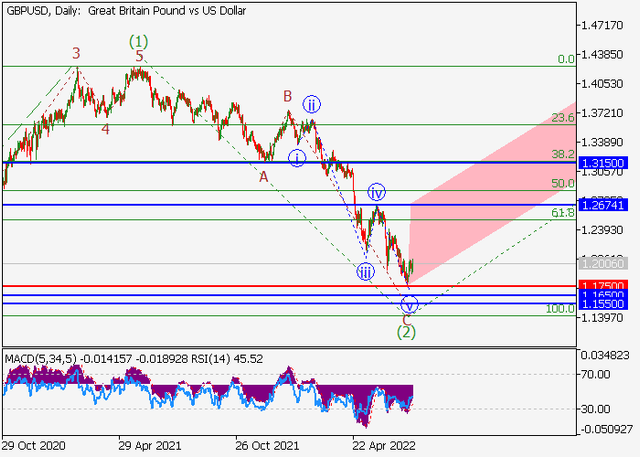640x457 pixels.
Task: Click the 0.034823 indicator scale value
Action: (607, 356)
